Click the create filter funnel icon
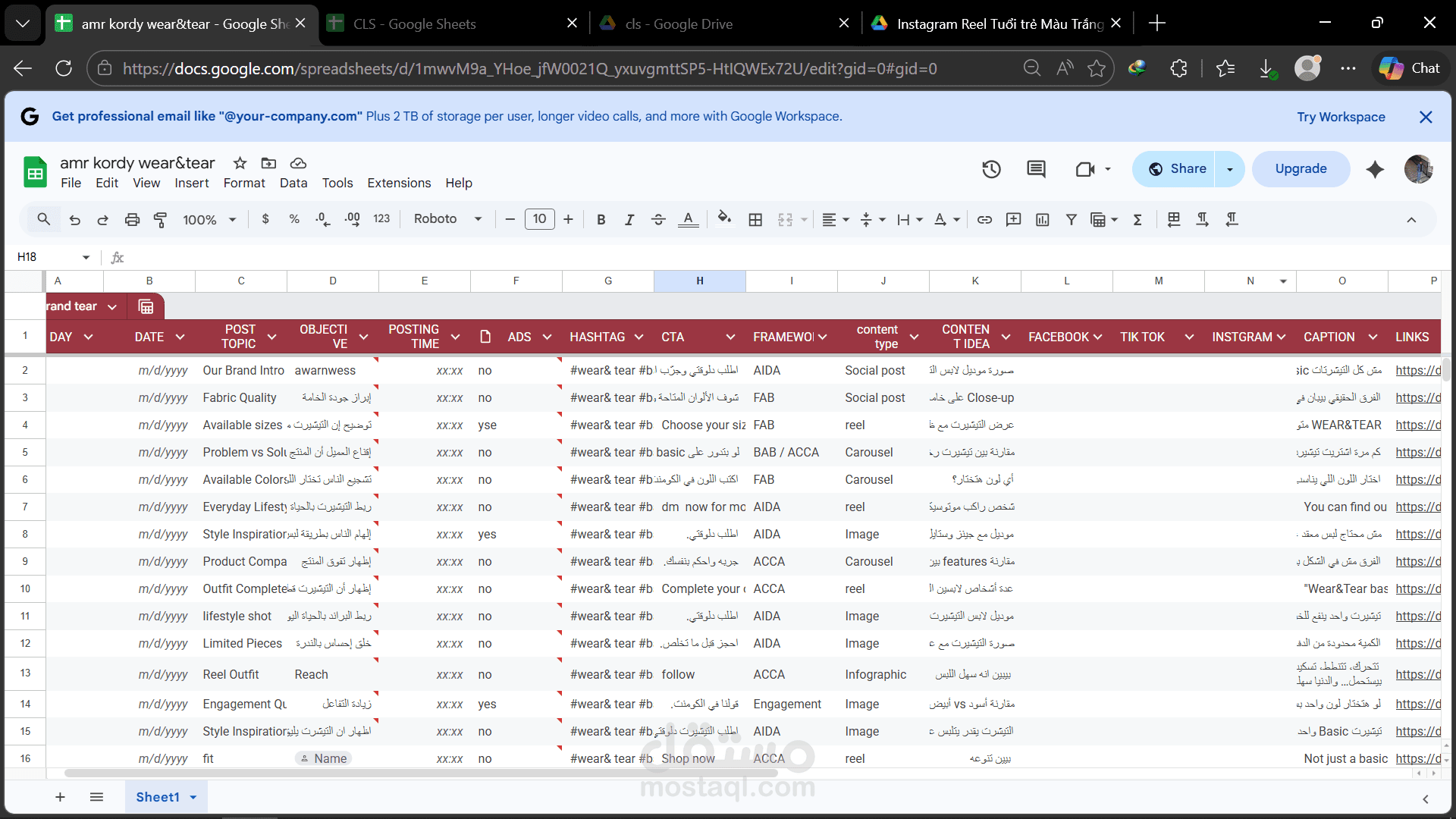 pyautogui.click(x=1071, y=219)
